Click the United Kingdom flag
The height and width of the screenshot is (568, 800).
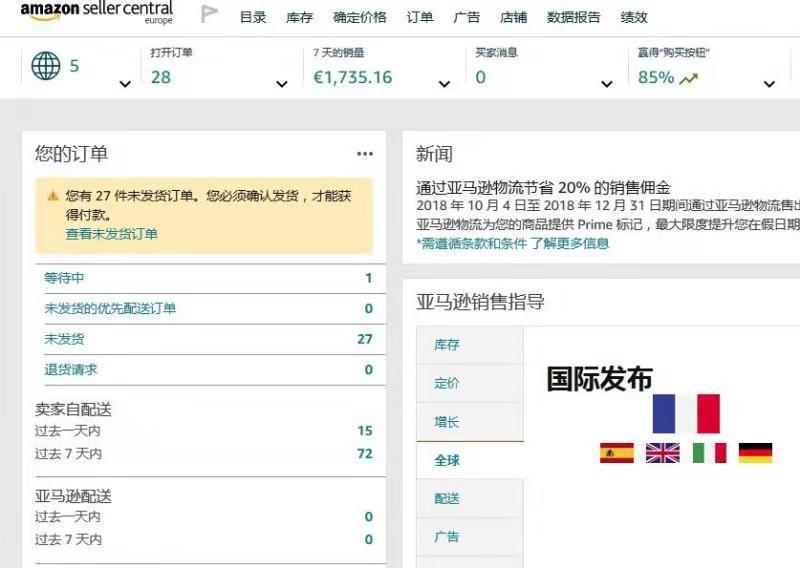pyautogui.click(x=663, y=453)
